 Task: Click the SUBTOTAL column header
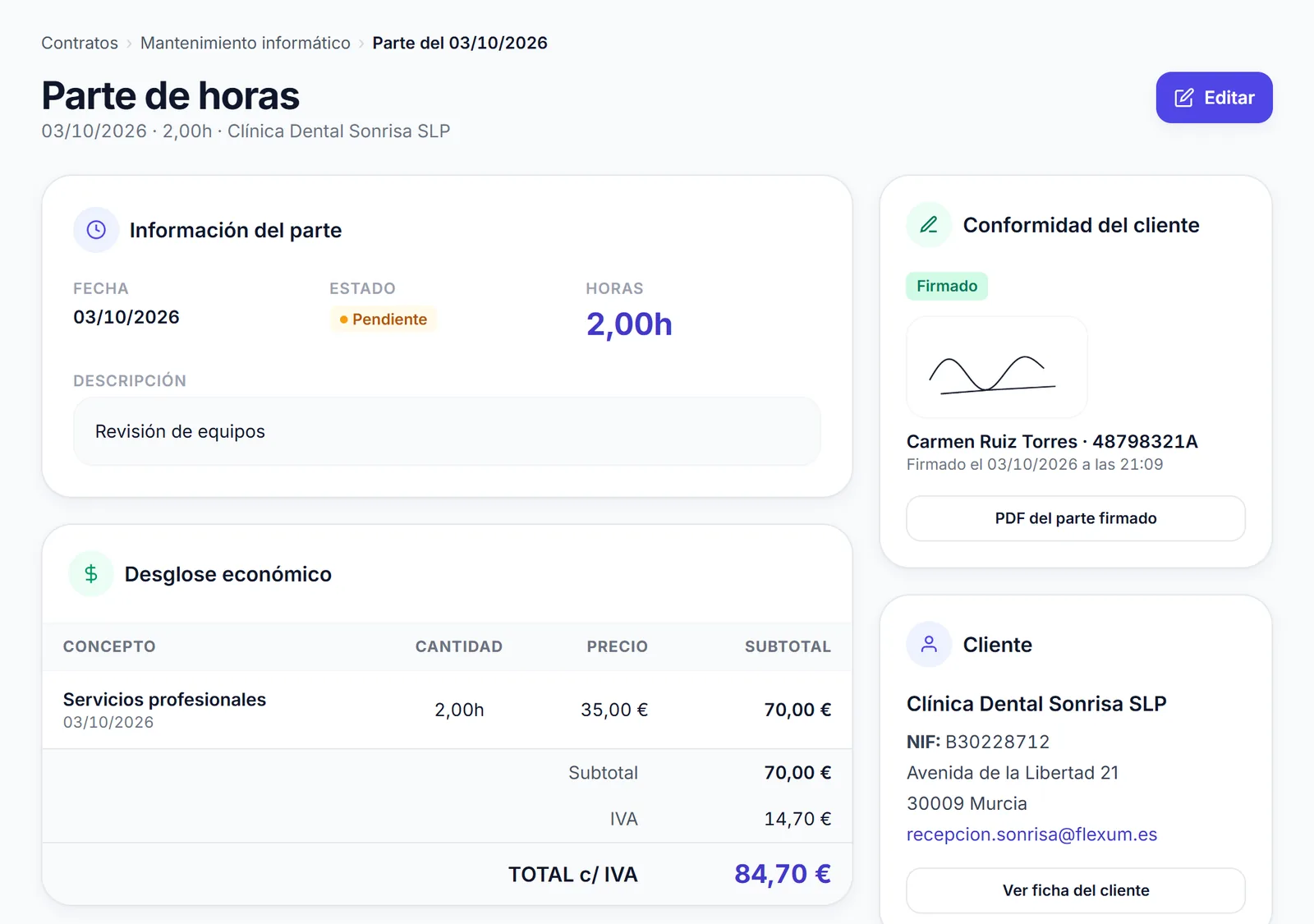coord(788,646)
